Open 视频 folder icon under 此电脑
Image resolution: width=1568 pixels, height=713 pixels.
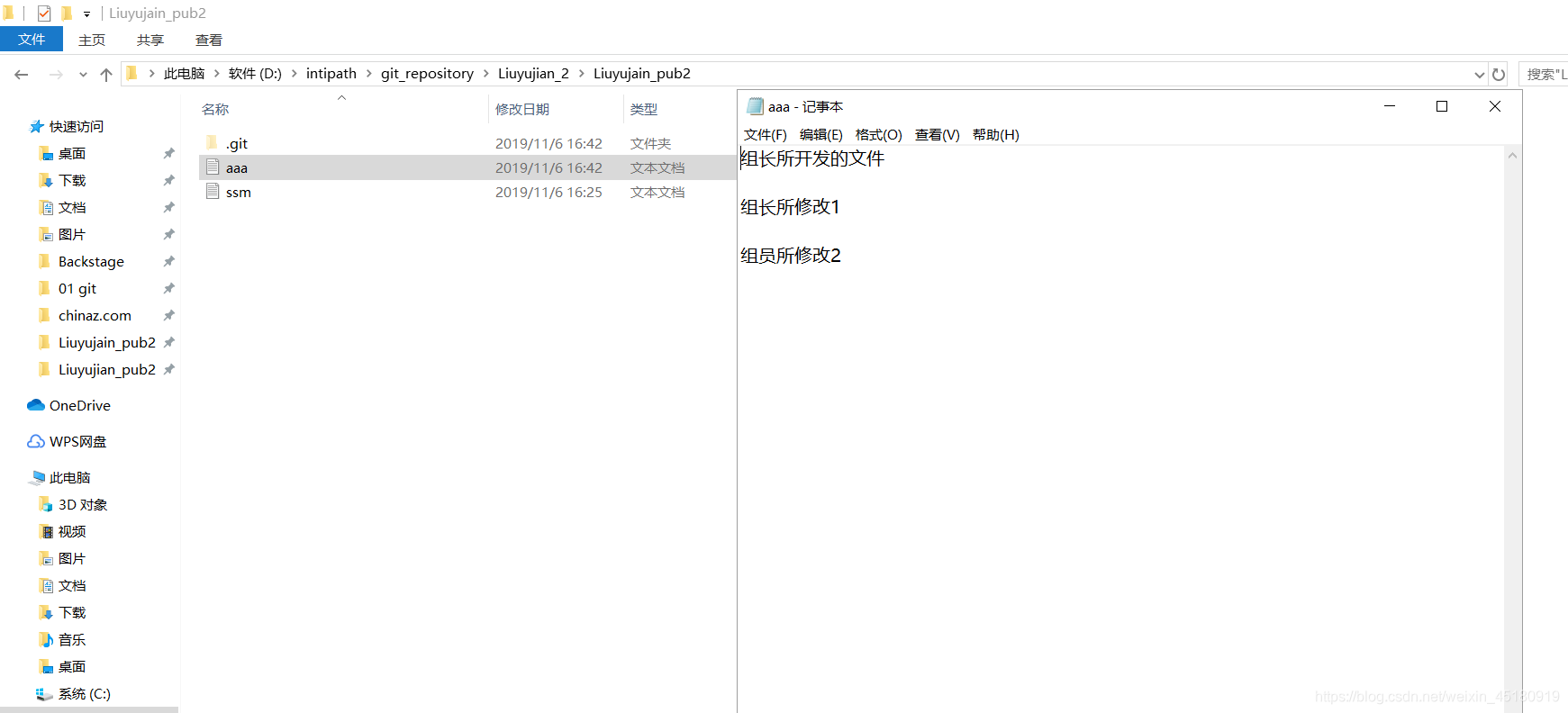[x=46, y=531]
